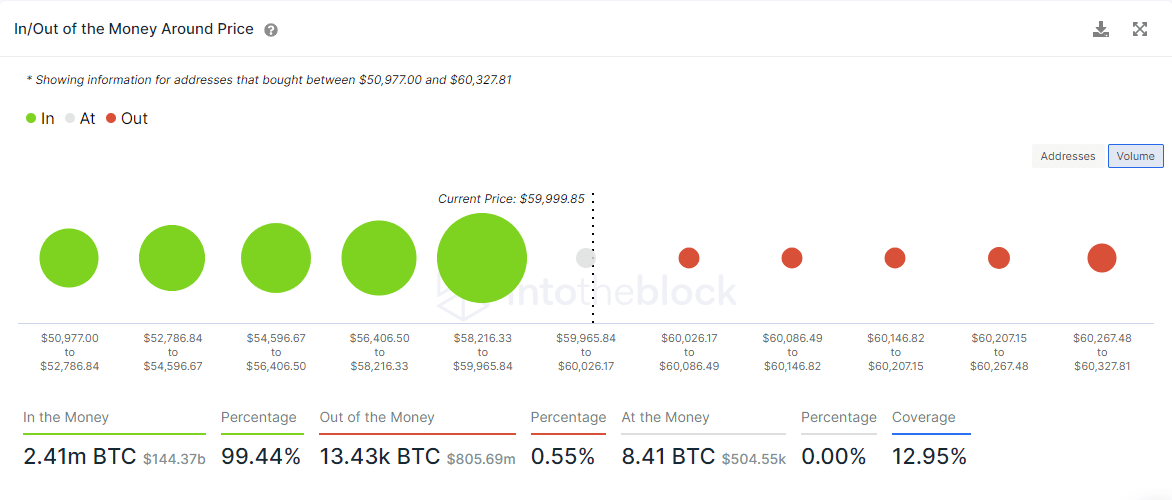Select the gray At the Money bubble

click(x=586, y=258)
